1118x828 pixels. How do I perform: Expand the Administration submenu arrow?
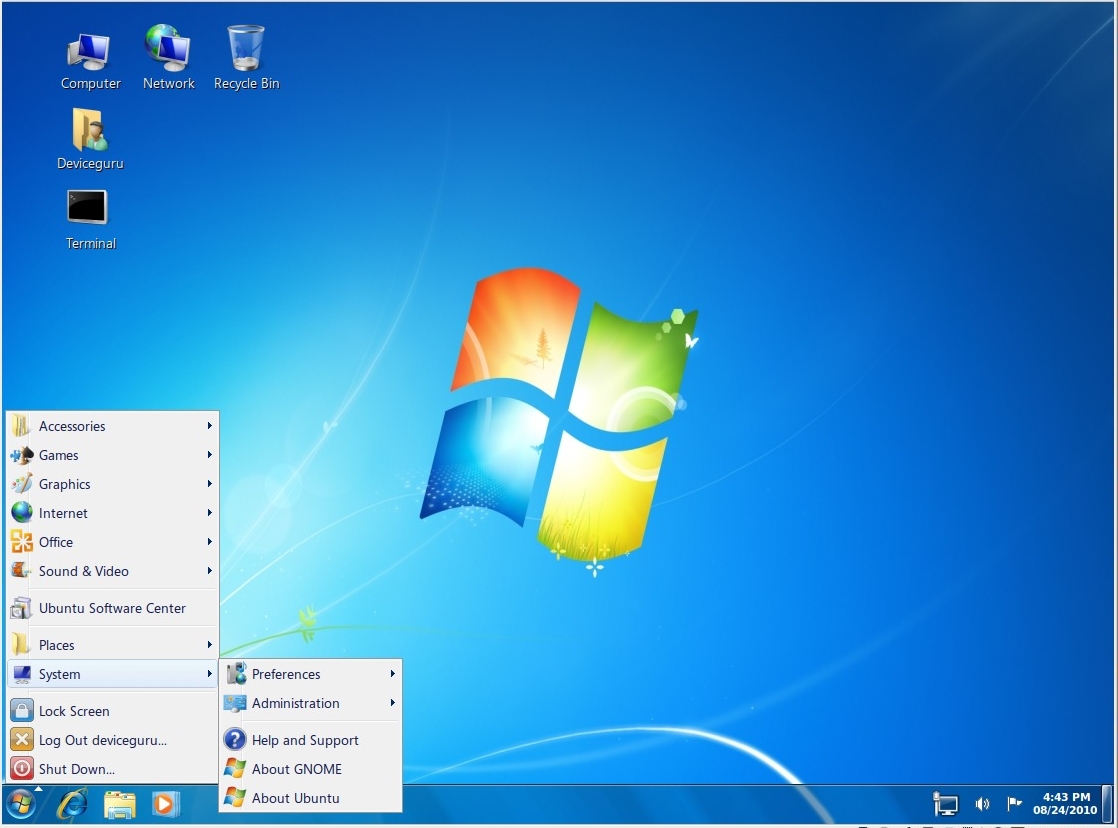[x=392, y=702]
